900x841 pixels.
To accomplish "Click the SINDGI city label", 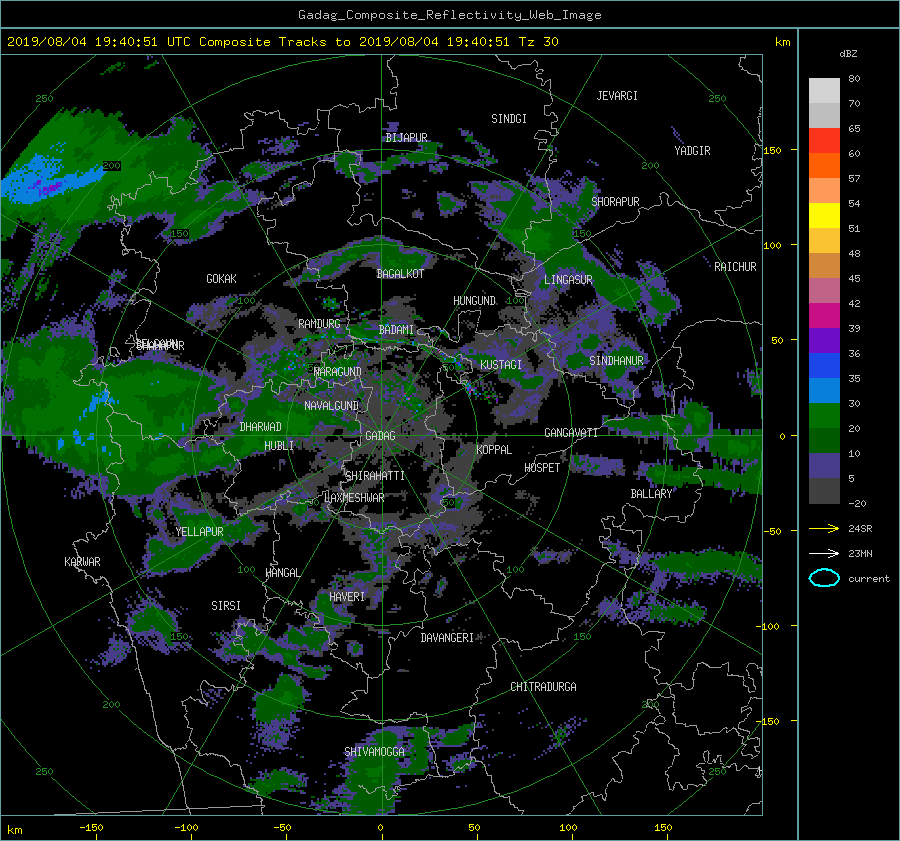I will point(509,119).
